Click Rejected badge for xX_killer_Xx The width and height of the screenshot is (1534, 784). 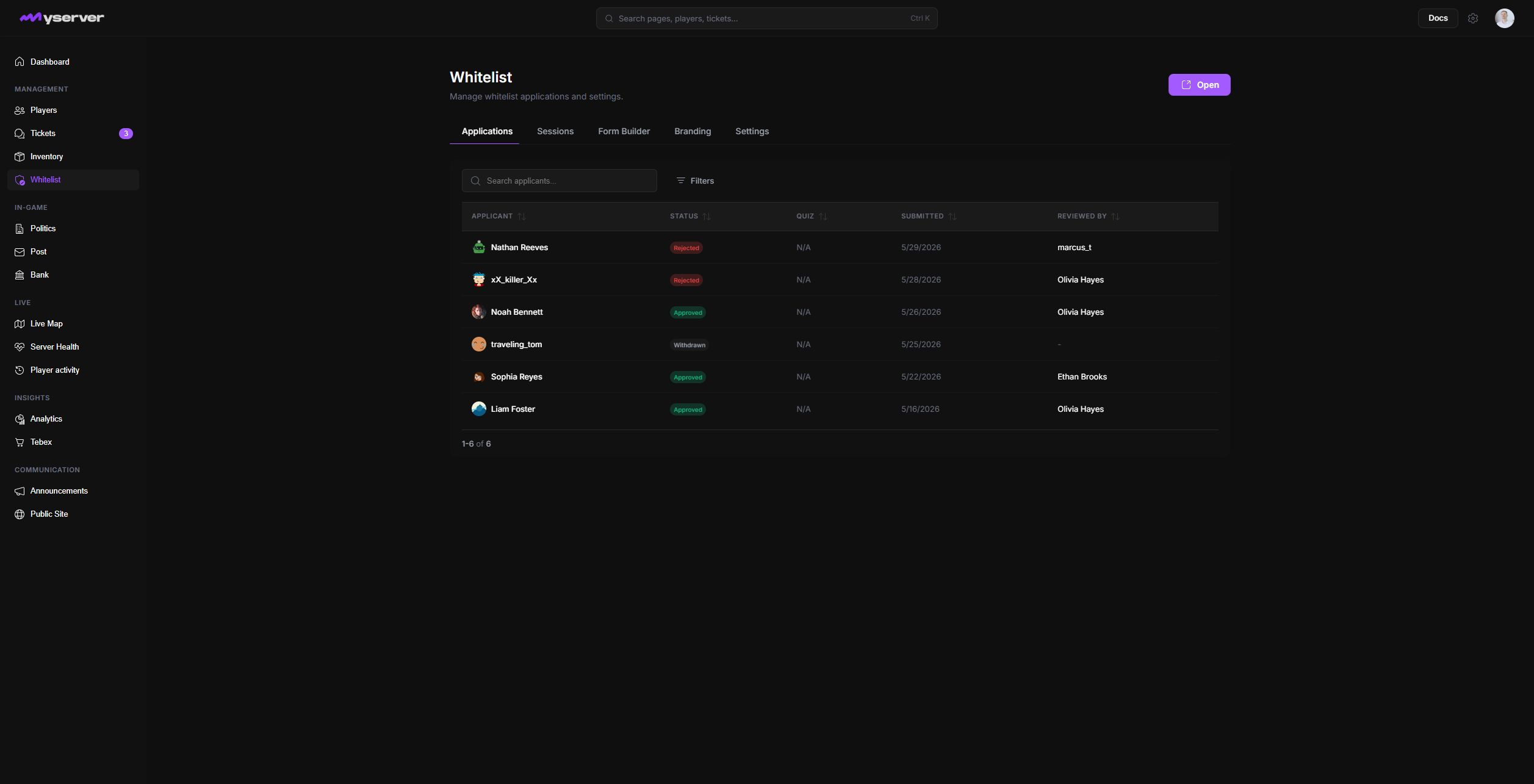click(686, 280)
